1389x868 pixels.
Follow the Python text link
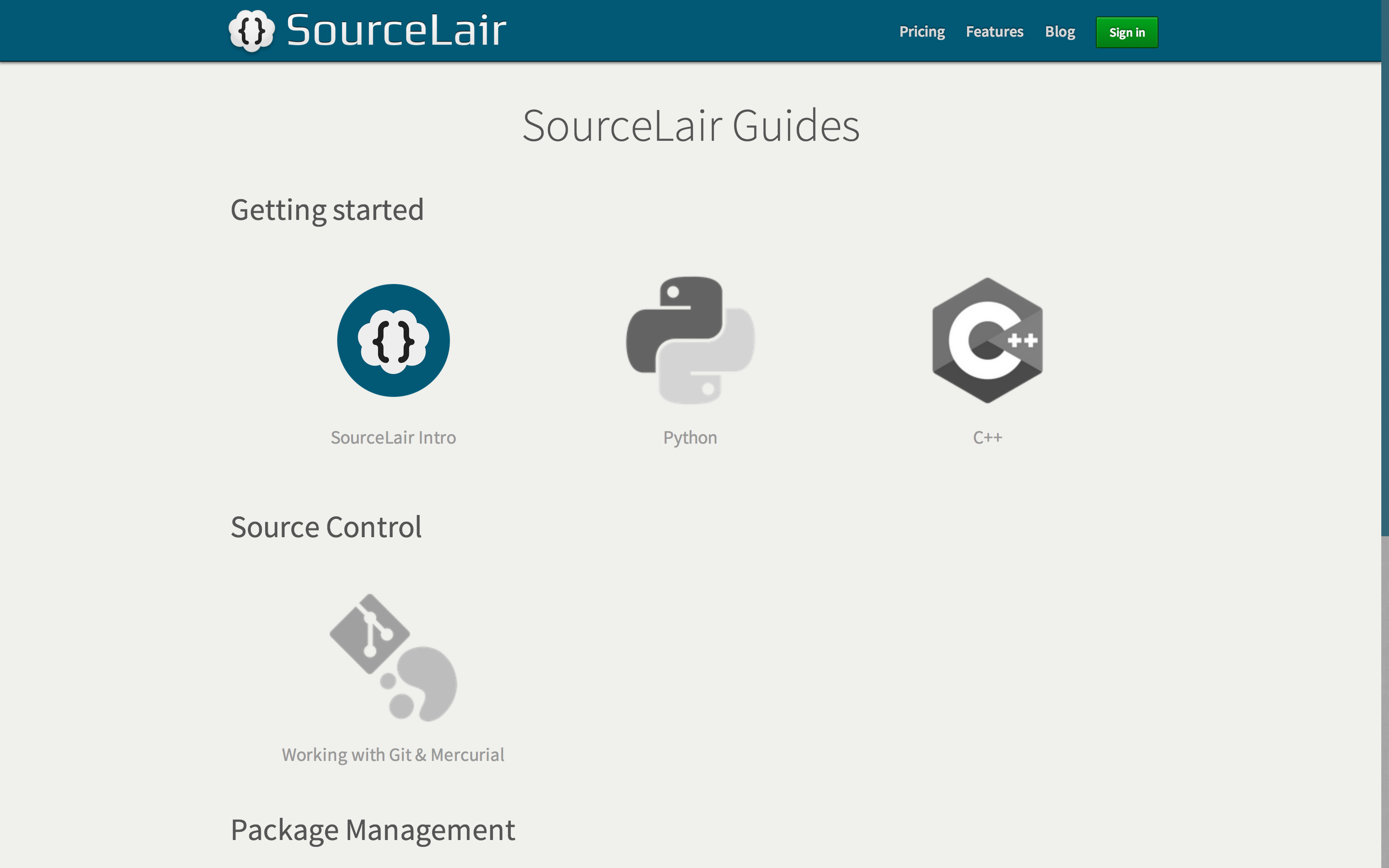pos(690,437)
